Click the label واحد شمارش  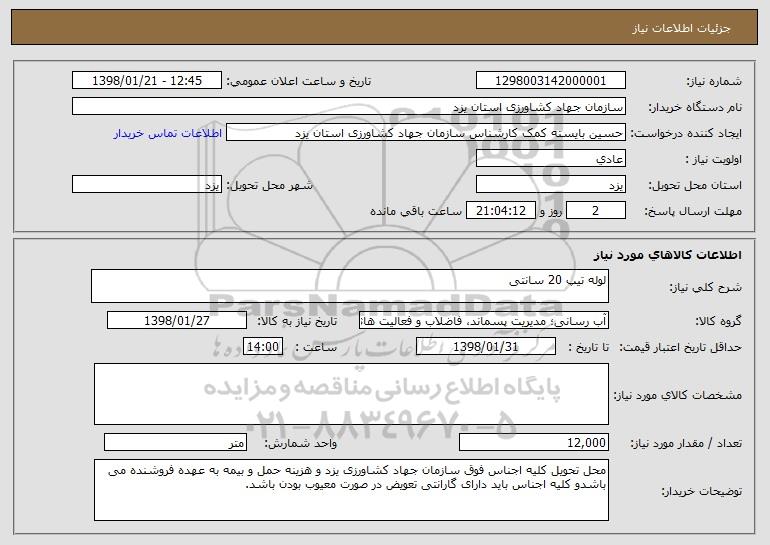click(301, 443)
